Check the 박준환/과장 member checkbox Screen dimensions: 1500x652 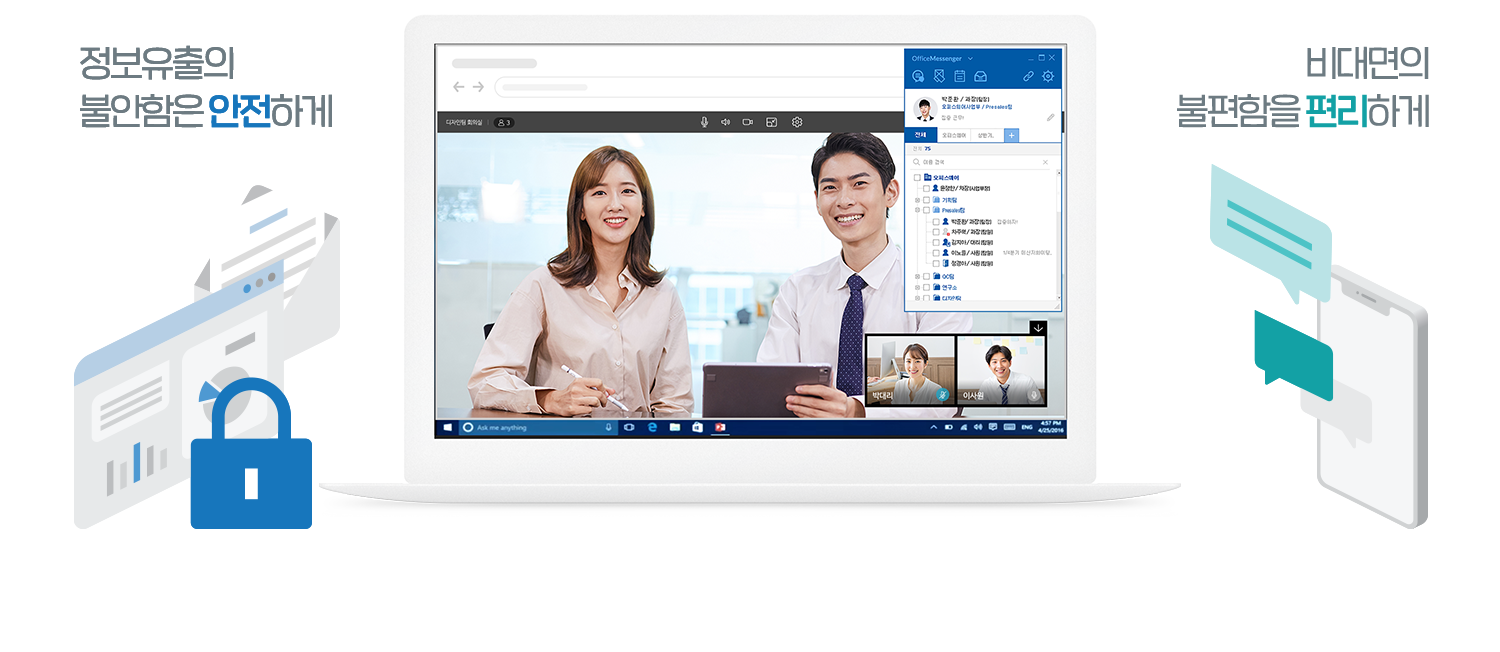tap(936, 221)
